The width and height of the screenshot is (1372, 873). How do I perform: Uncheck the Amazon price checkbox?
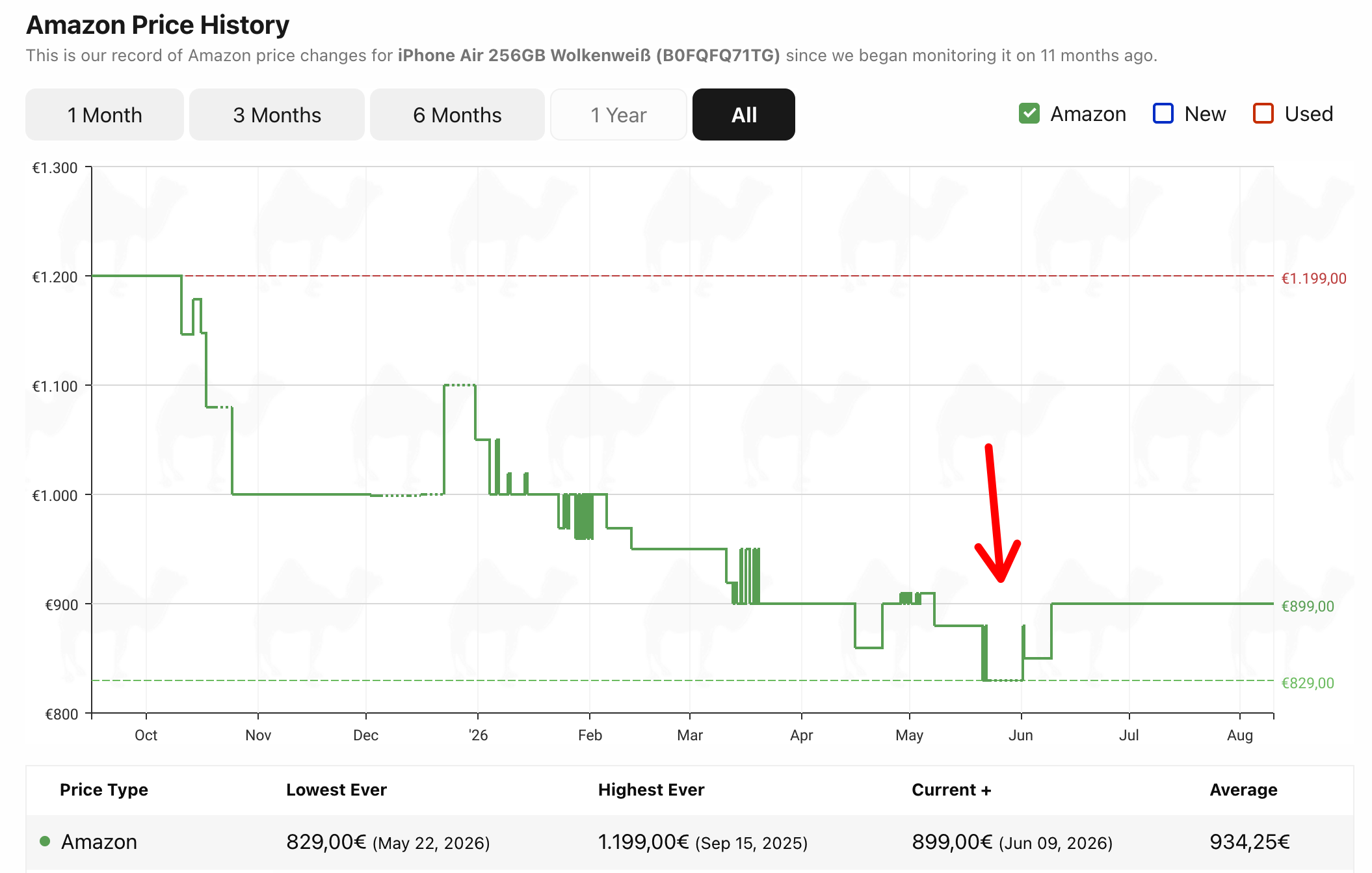point(1029,113)
